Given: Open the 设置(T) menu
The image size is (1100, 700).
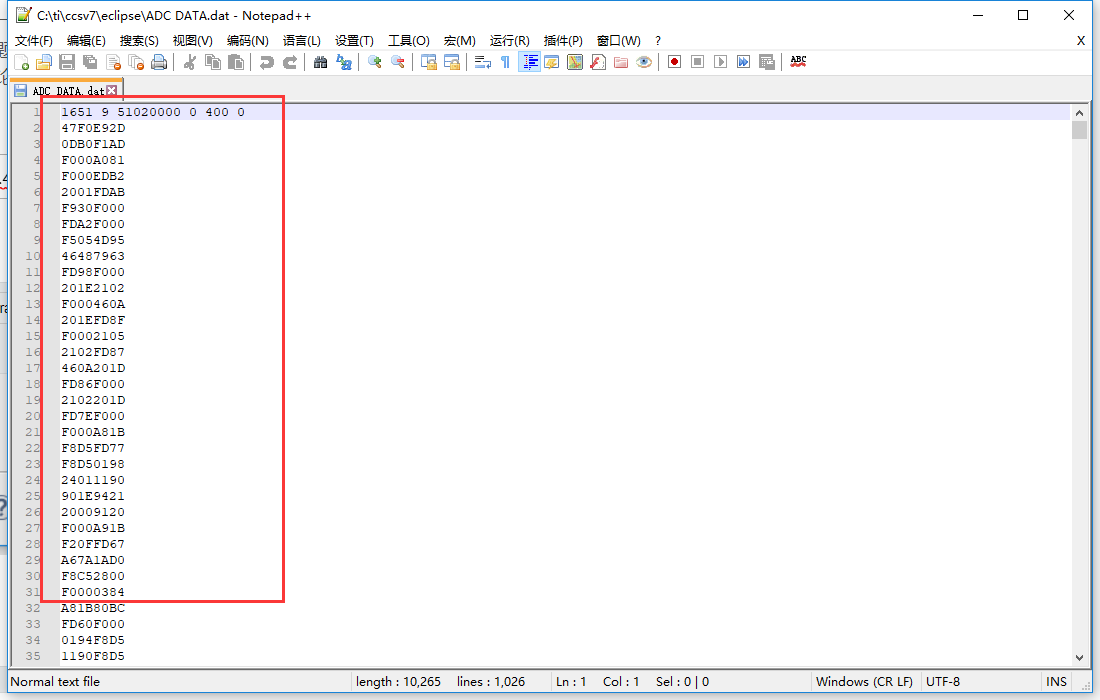Looking at the screenshot, I should (354, 41).
